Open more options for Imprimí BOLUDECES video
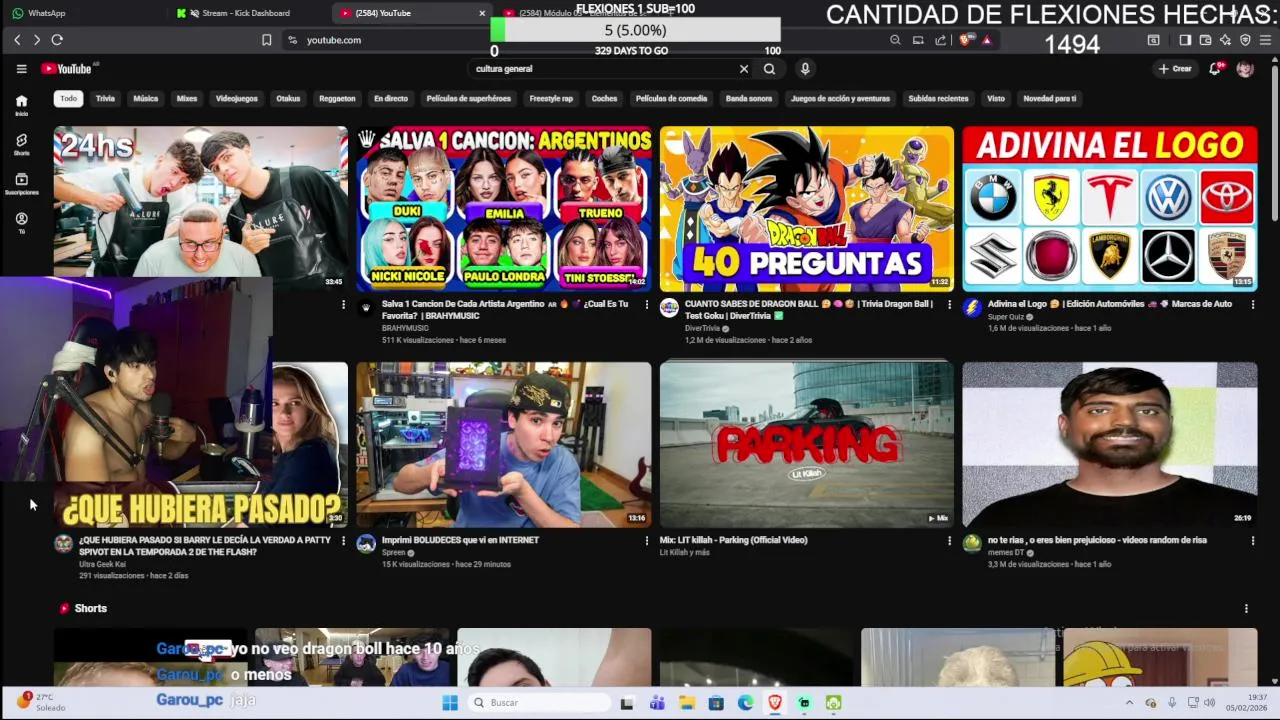 pyautogui.click(x=647, y=540)
